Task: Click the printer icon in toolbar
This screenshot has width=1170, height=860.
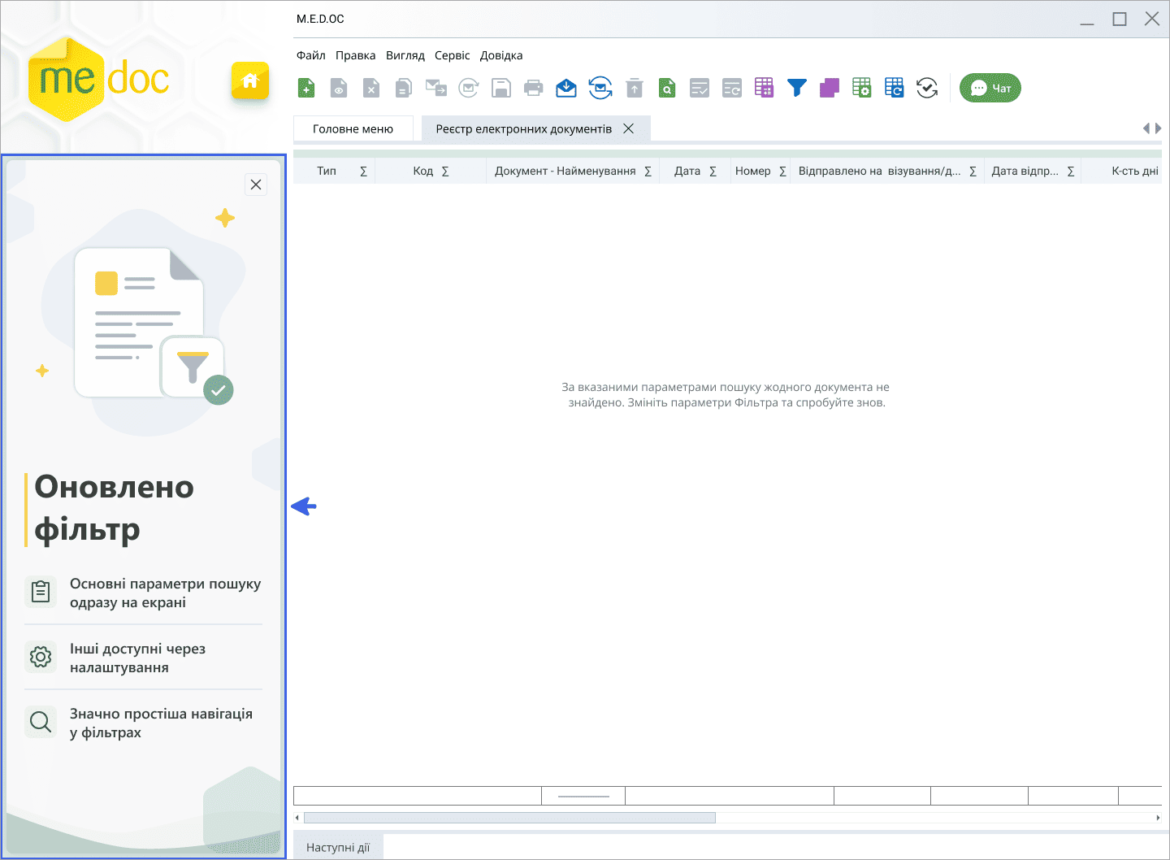Action: point(534,88)
